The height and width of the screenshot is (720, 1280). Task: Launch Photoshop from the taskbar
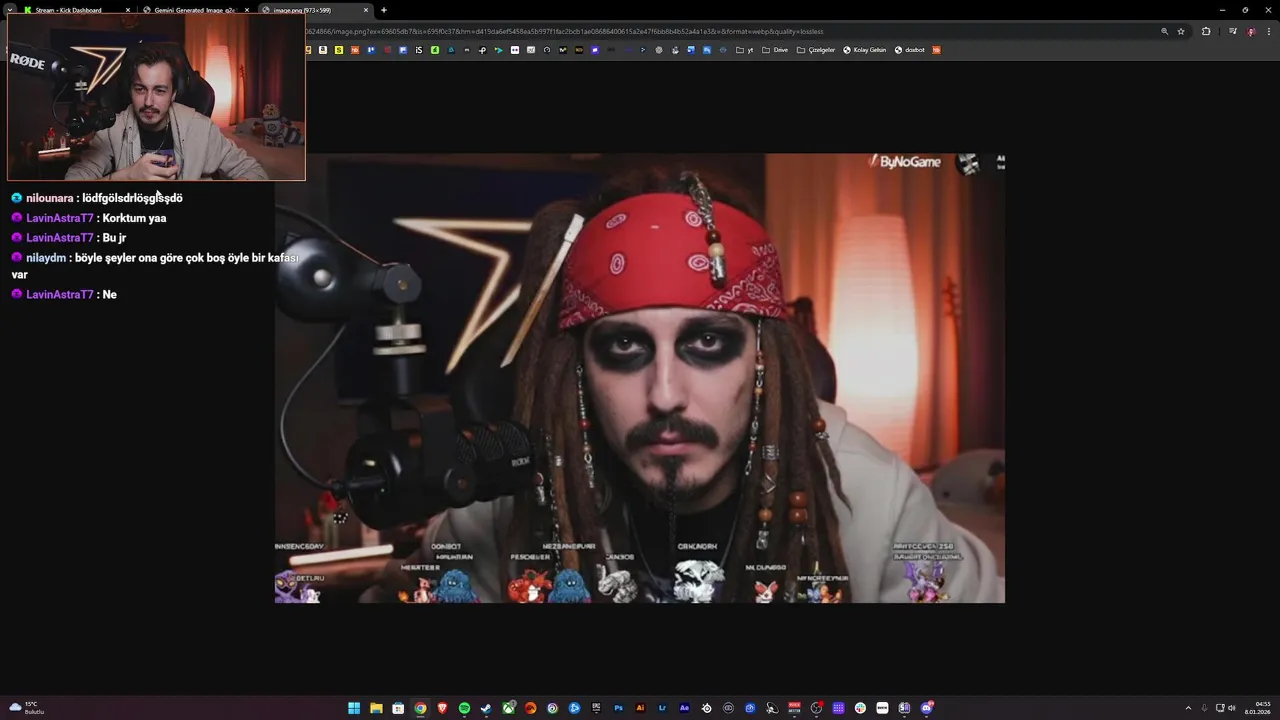[x=619, y=708]
